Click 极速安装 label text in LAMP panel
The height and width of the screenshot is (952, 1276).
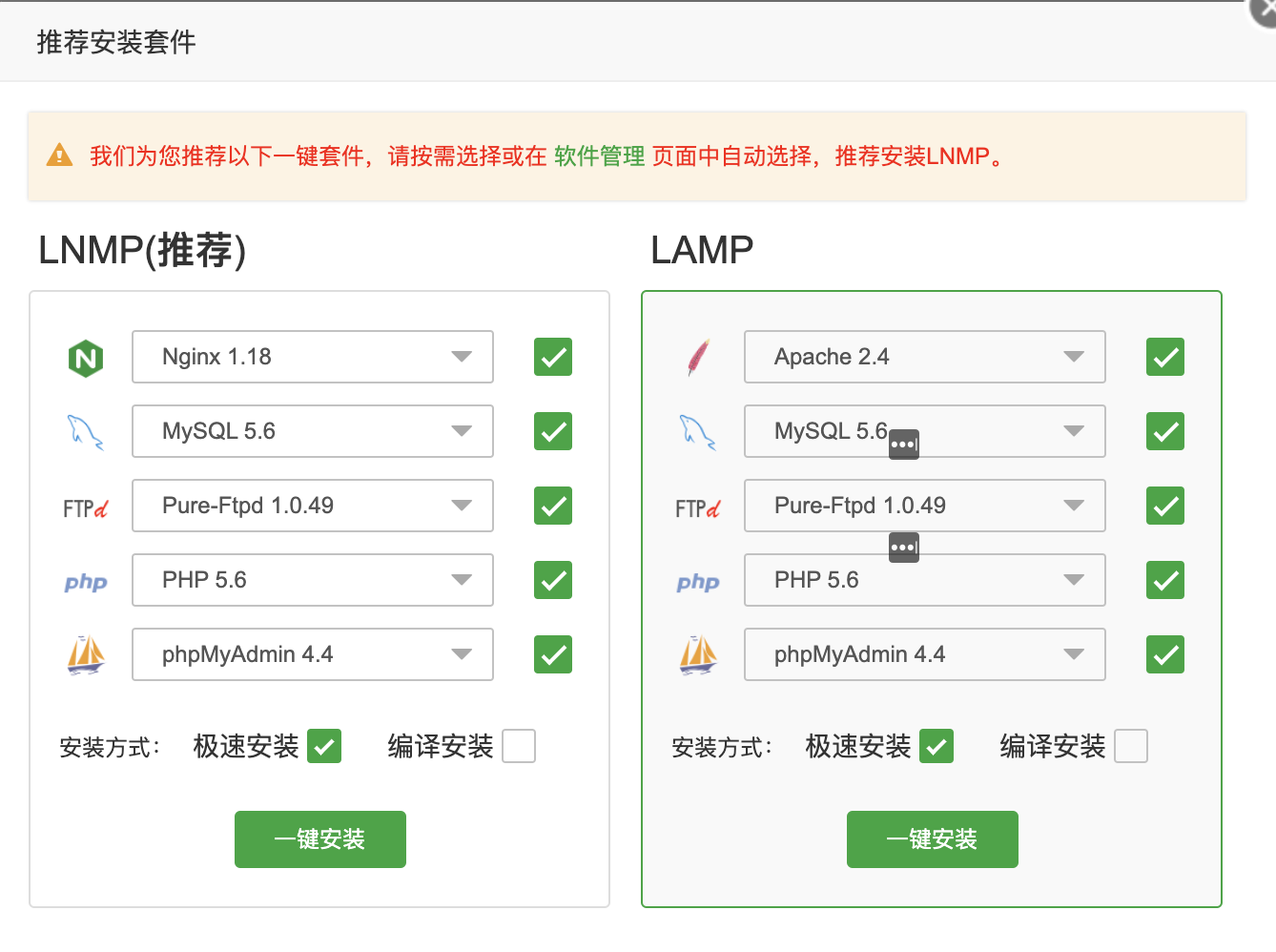tap(858, 746)
